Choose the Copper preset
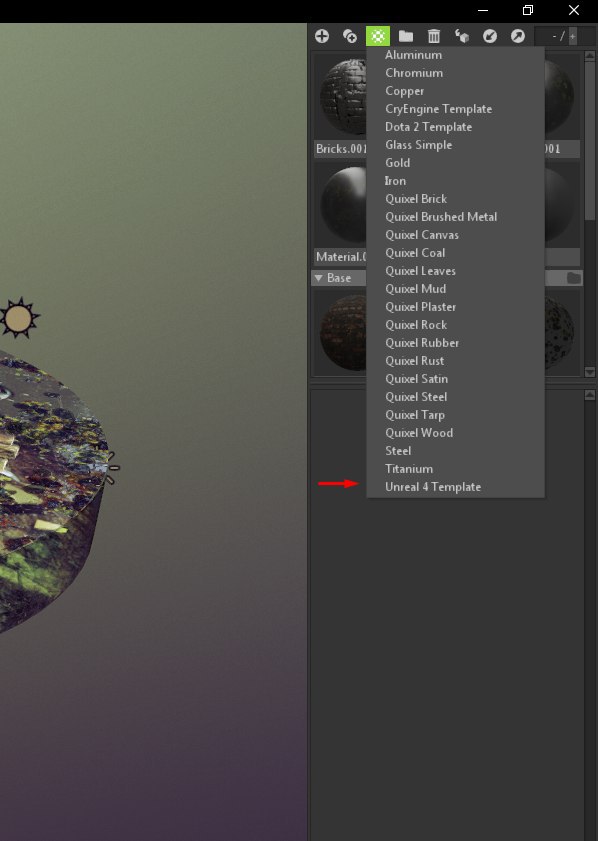 click(x=404, y=91)
